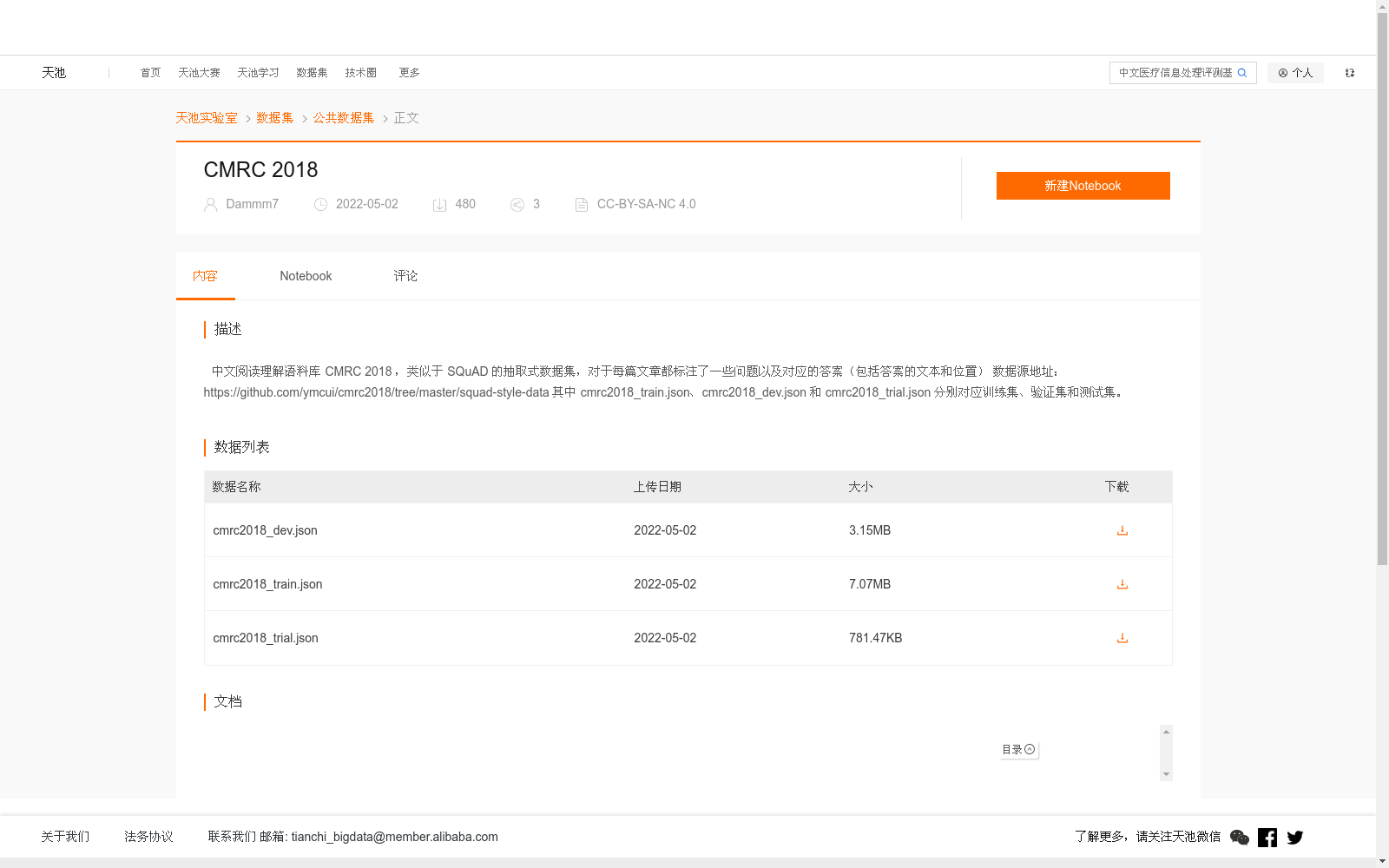Viewport: 1389px width, 868px height.
Task: Open the 更多 navigation menu
Action: (x=410, y=73)
